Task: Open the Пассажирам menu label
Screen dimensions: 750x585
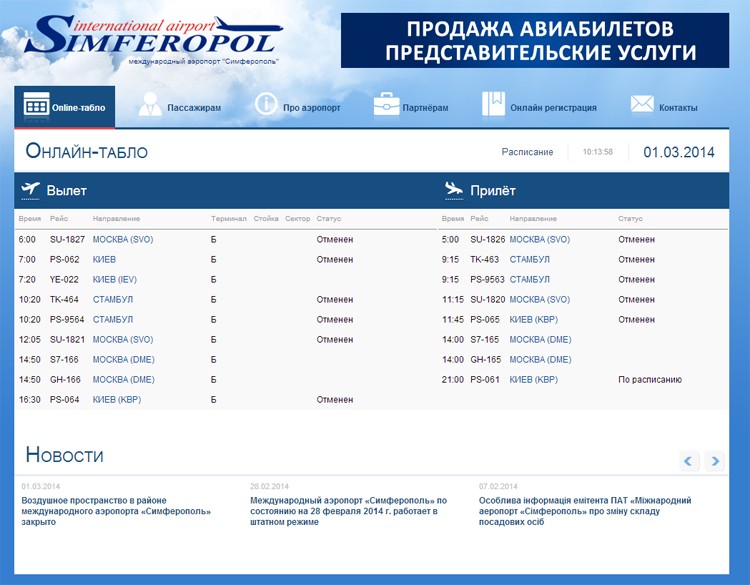Action: click(194, 108)
